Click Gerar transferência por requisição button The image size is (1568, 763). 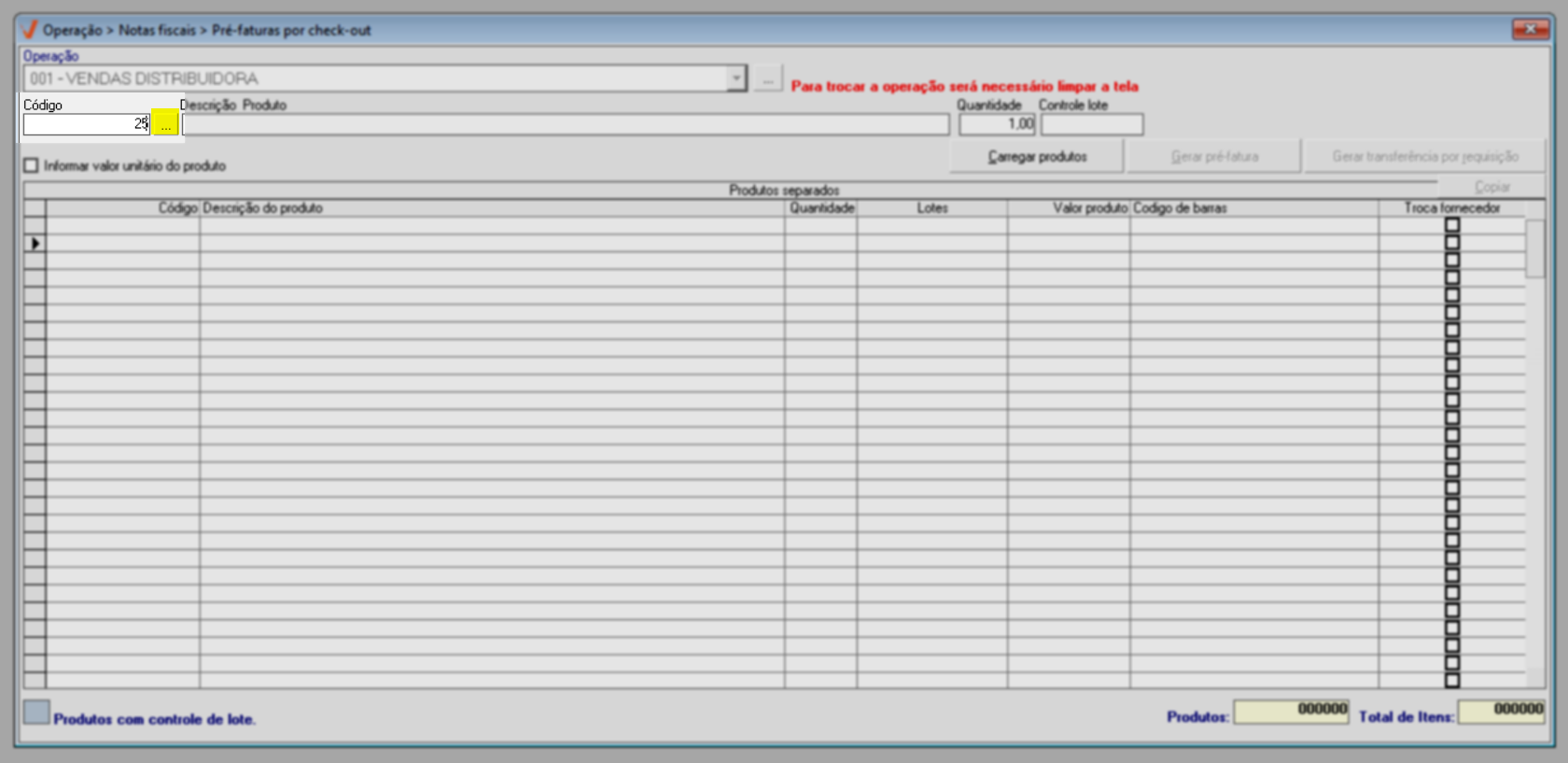point(1425,156)
